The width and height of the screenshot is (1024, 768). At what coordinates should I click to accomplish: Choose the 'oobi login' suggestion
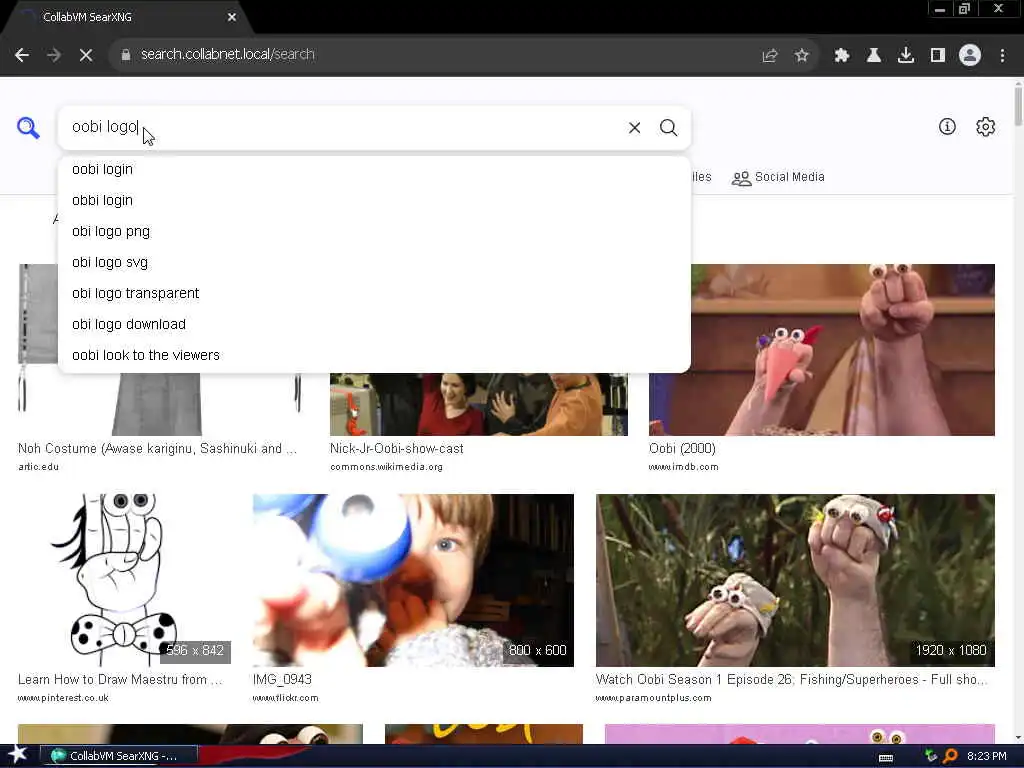[x=374, y=169]
